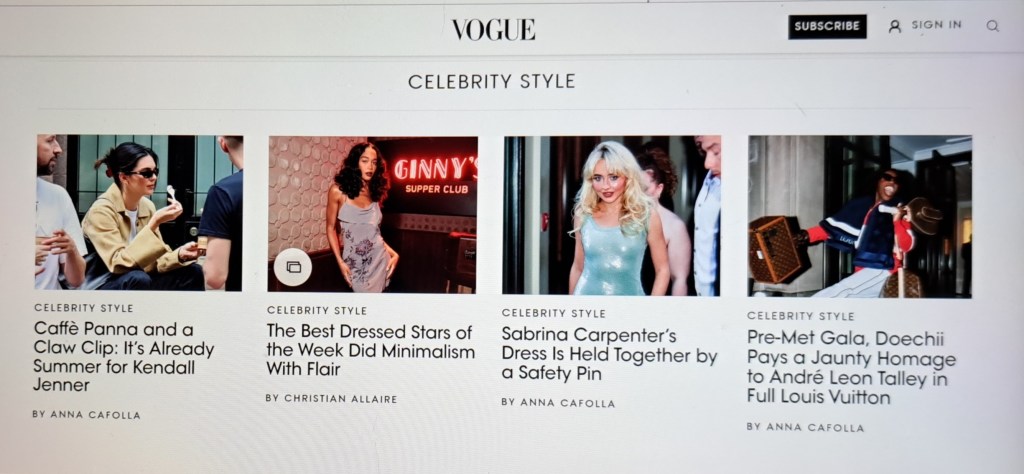This screenshot has height=474, width=1024.
Task: Open the Doechii Louis Vuitton luggage thumbnail
Action: point(859,217)
